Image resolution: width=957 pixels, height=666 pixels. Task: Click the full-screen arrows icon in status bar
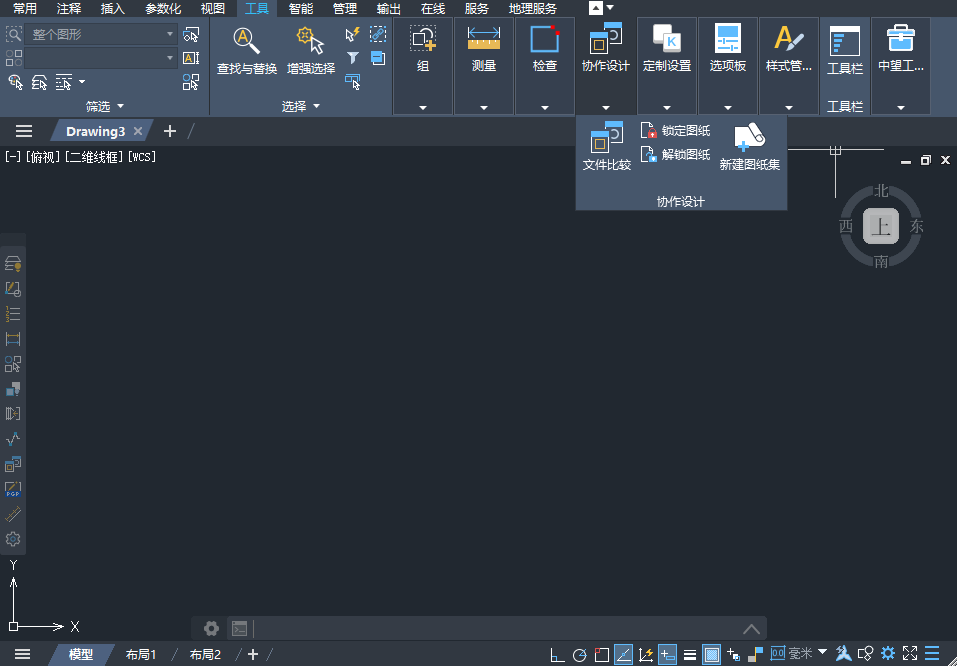(x=910, y=654)
